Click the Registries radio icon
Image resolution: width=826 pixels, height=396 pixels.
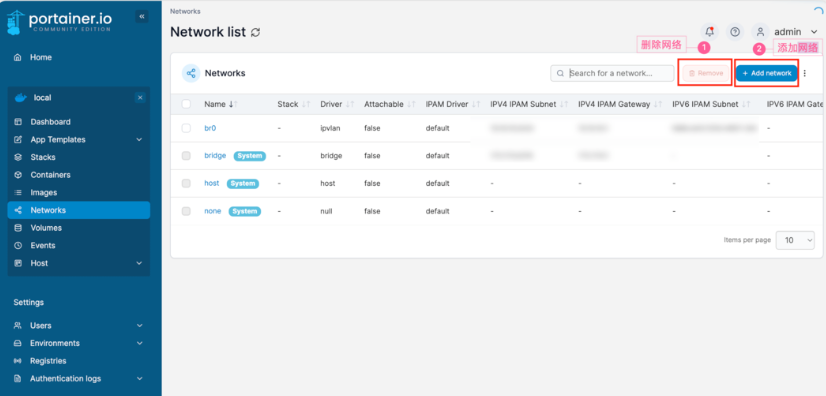18,361
